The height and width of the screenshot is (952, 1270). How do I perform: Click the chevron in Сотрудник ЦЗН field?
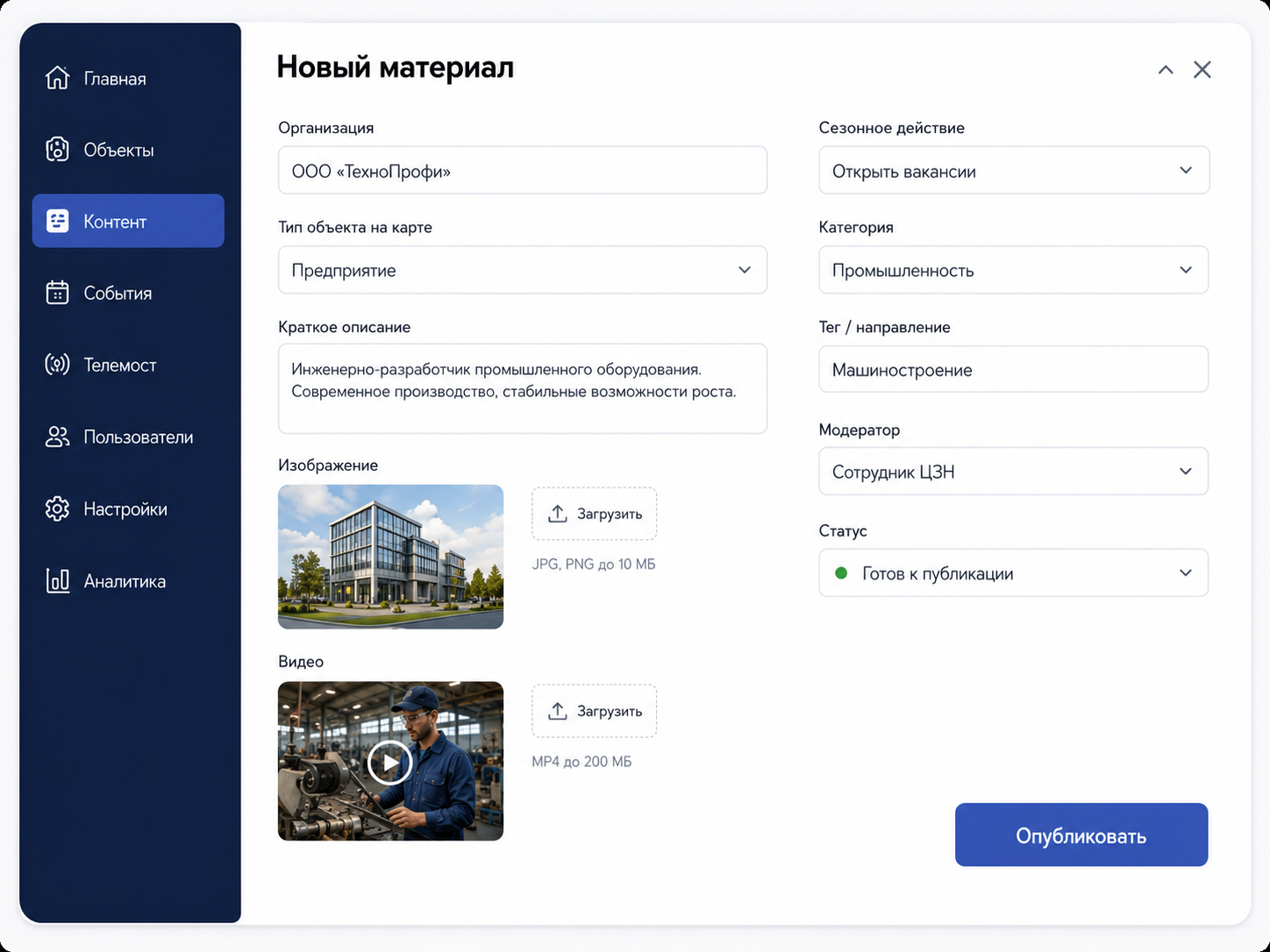(1186, 472)
